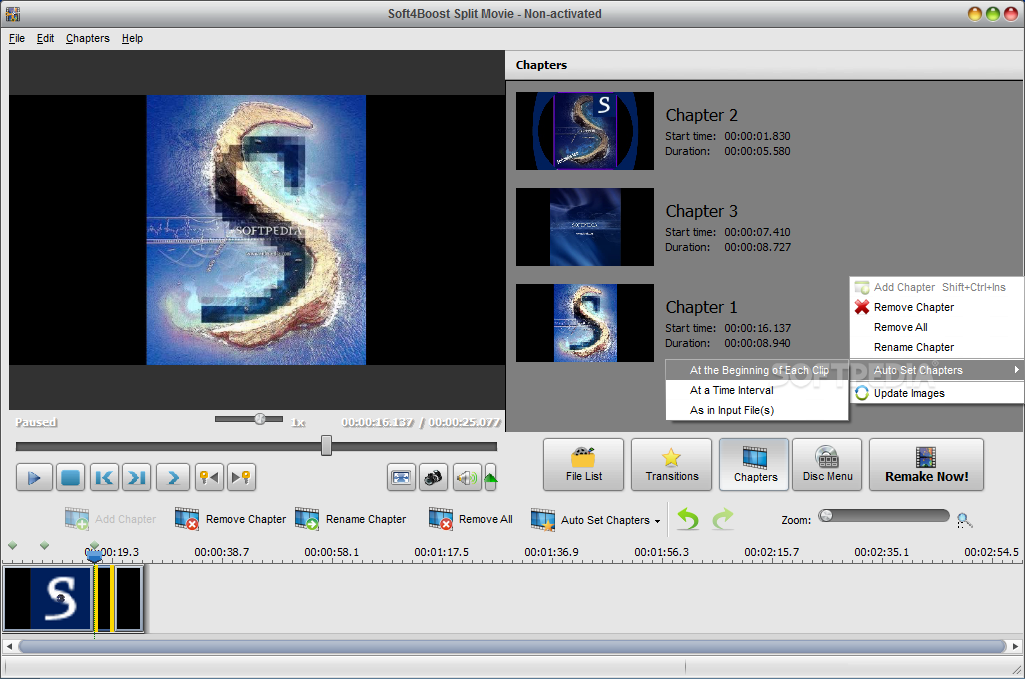
Task: Click Remove Chapter in the toolbar
Action: (x=231, y=519)
